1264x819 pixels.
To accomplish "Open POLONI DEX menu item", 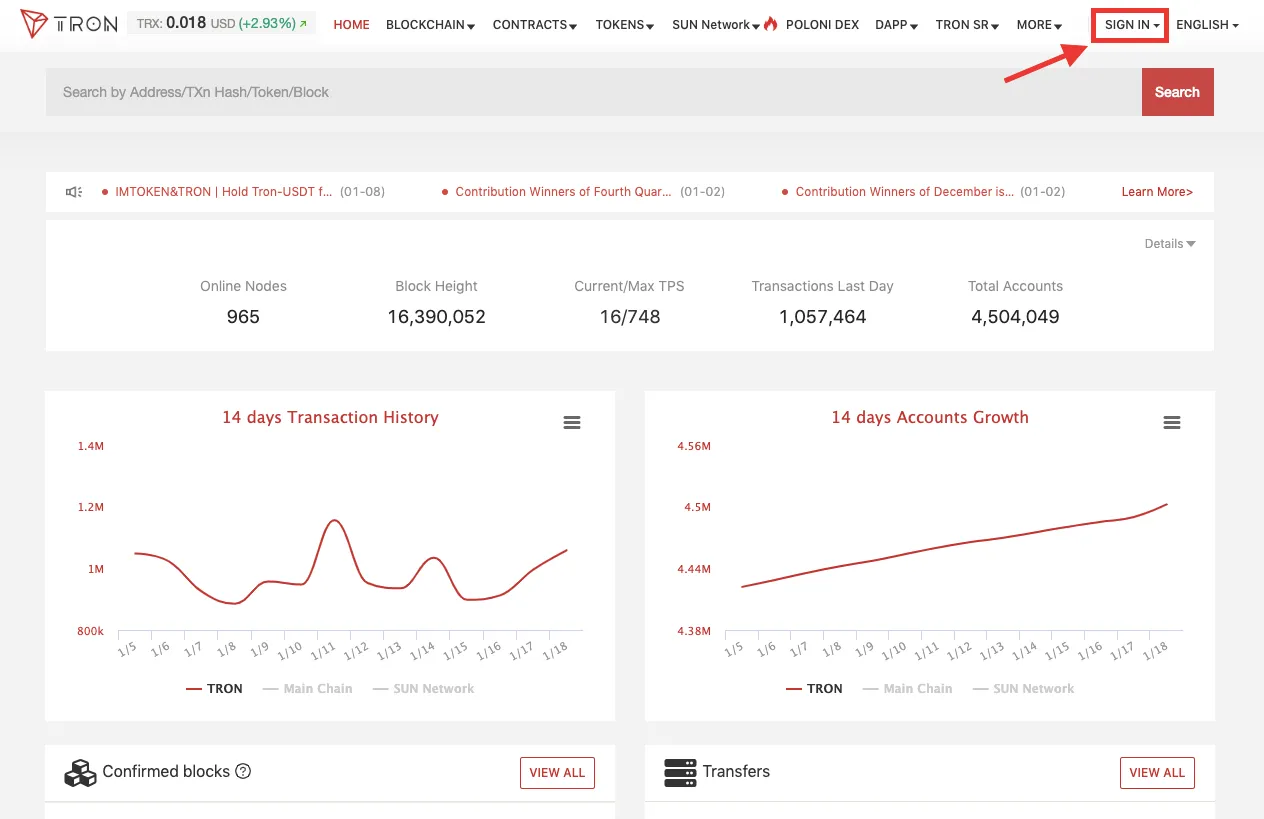I will [822, 25].
